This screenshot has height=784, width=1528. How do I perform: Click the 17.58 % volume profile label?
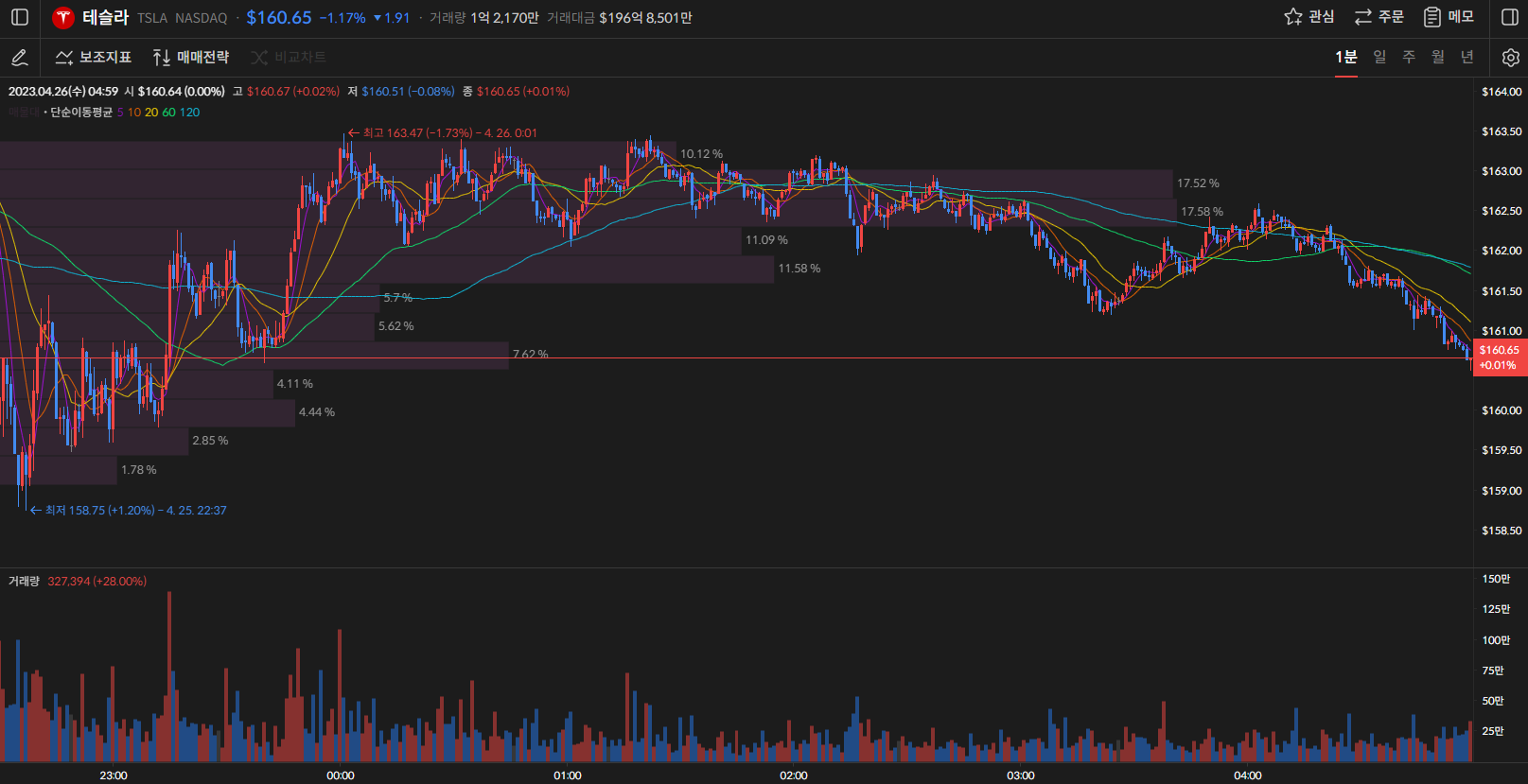coord(1202,212)
